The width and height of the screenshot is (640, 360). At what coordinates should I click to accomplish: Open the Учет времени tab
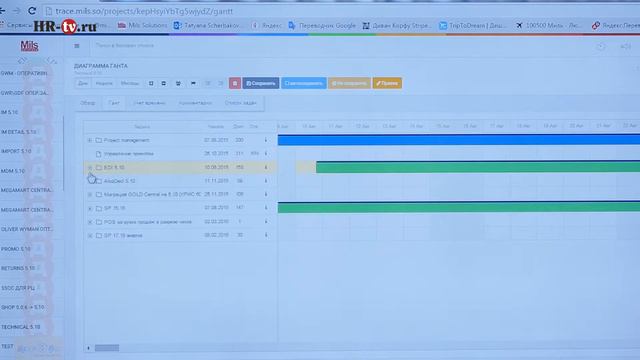pos(149,103)
